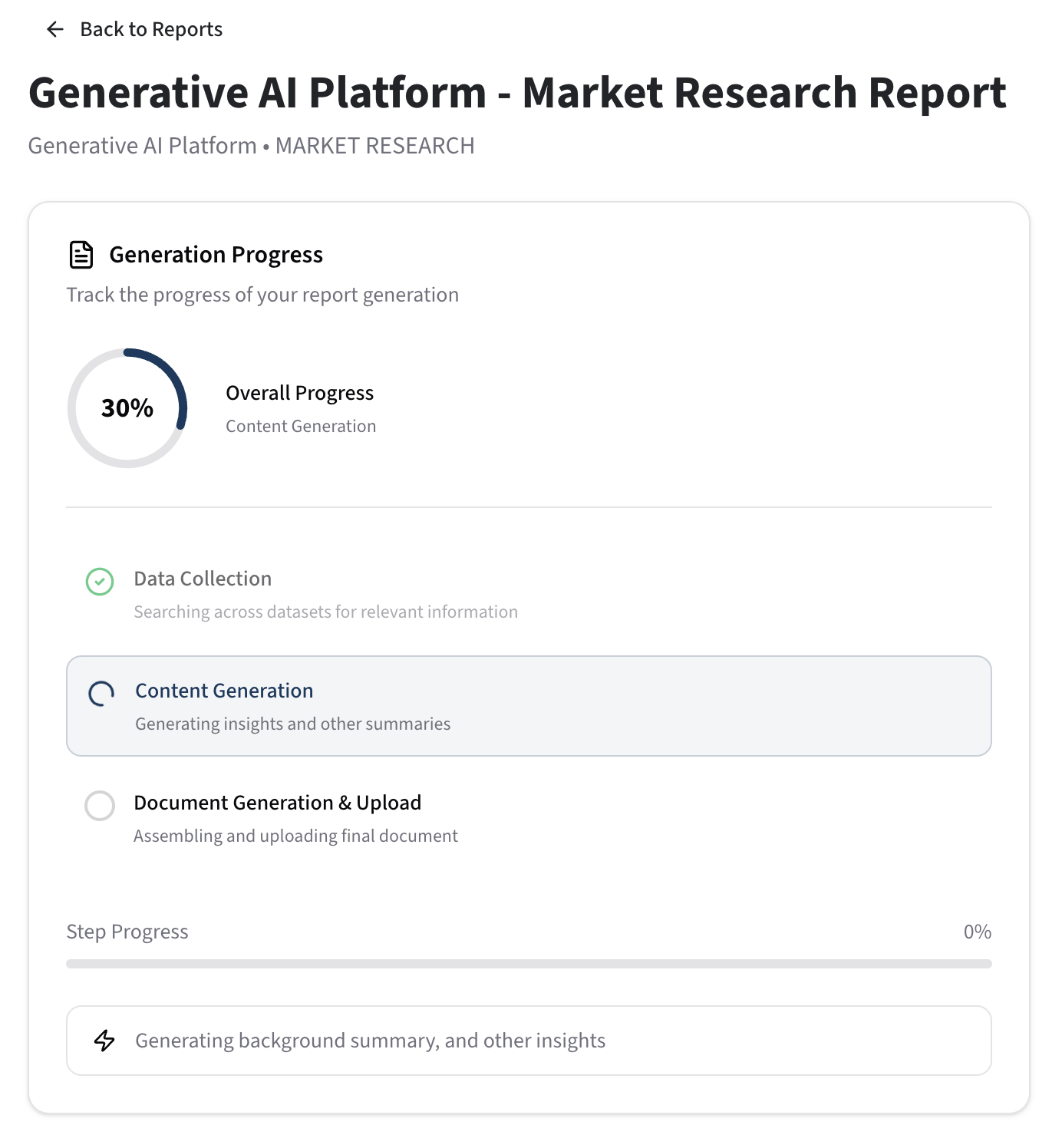Viewport: 1062px width, 1148px height.
Task: Select the Document Generation & Upload step
Action: tap(277, 803)
